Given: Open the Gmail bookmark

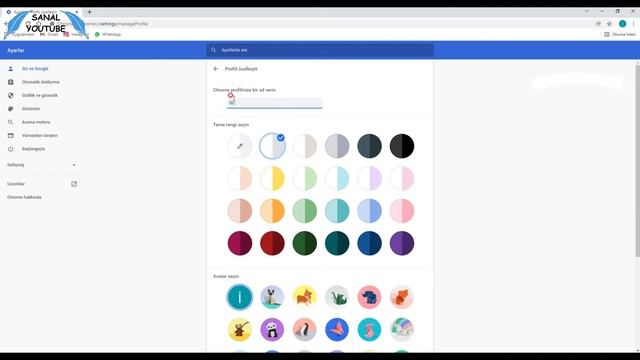Looking at the screenshot, I should tap(49, 34).
